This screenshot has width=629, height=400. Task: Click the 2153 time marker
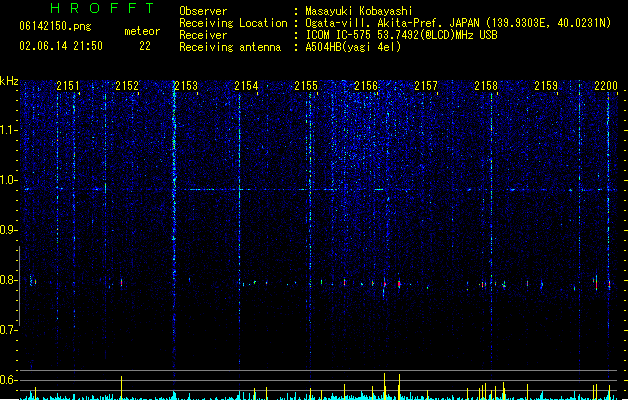[187, 86]
